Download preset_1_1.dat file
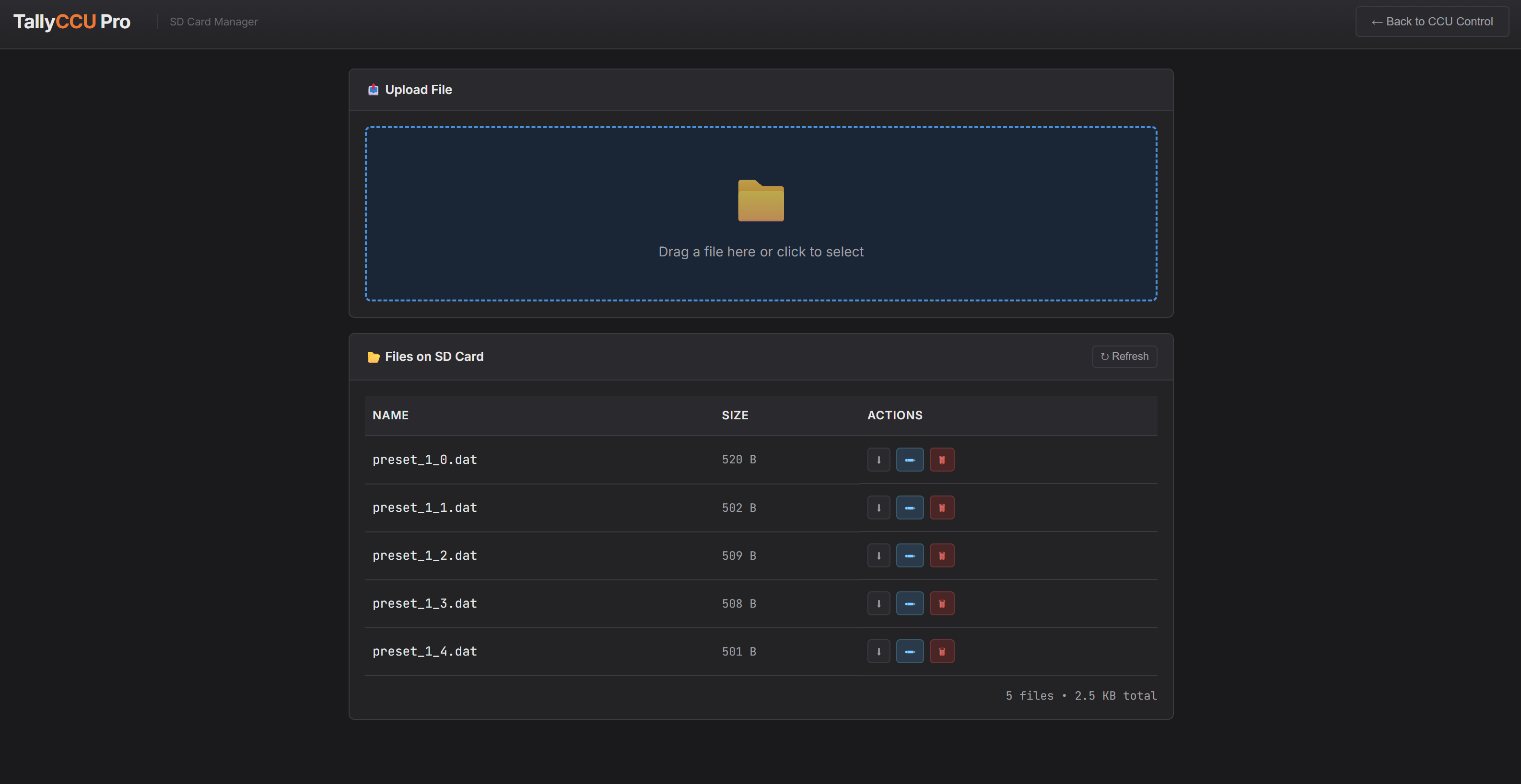Viewport: 1521px width, 784px height. (x=878, y=508)
